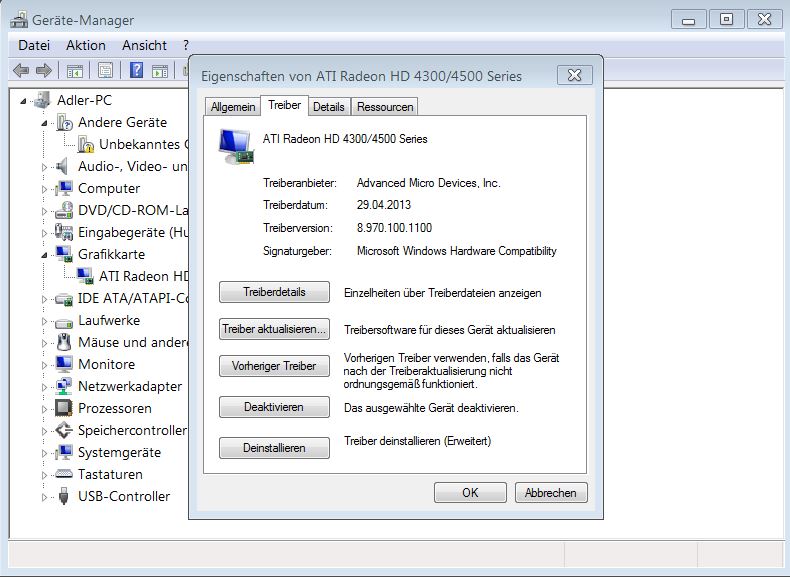The height and width of the screenshot is (577, 790).
Task: Click the forward arrow toolbar icon
Action: [44, 70]
